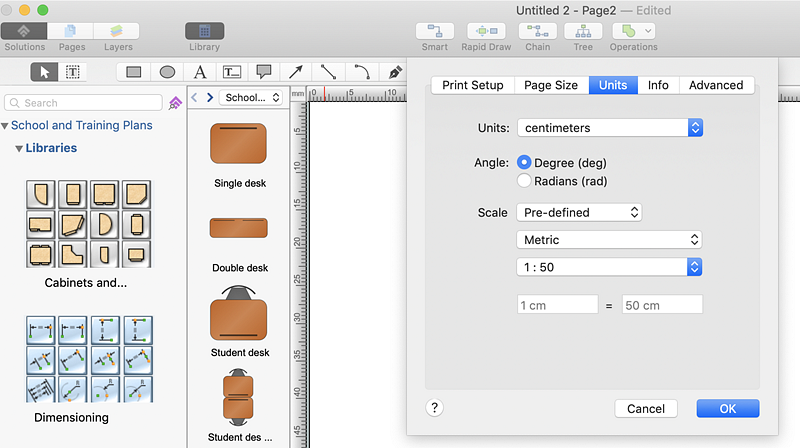Select the Rectangle shape tool
800x448 pixels.
pyautogui.click(x=133, y=72)
